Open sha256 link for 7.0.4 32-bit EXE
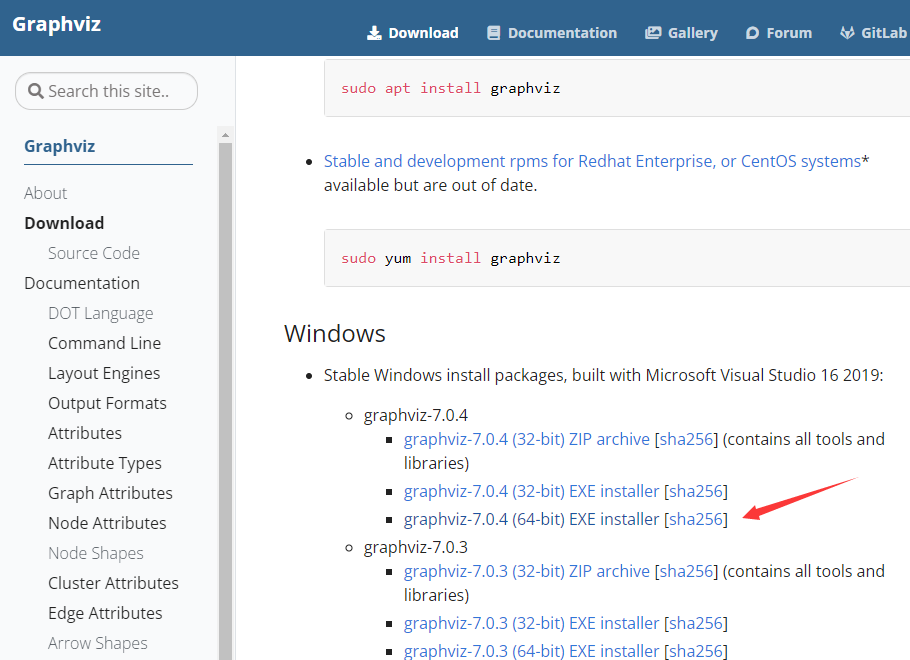Image resolution: width=910 pixels, height=660 pixels. pos(696,492)
